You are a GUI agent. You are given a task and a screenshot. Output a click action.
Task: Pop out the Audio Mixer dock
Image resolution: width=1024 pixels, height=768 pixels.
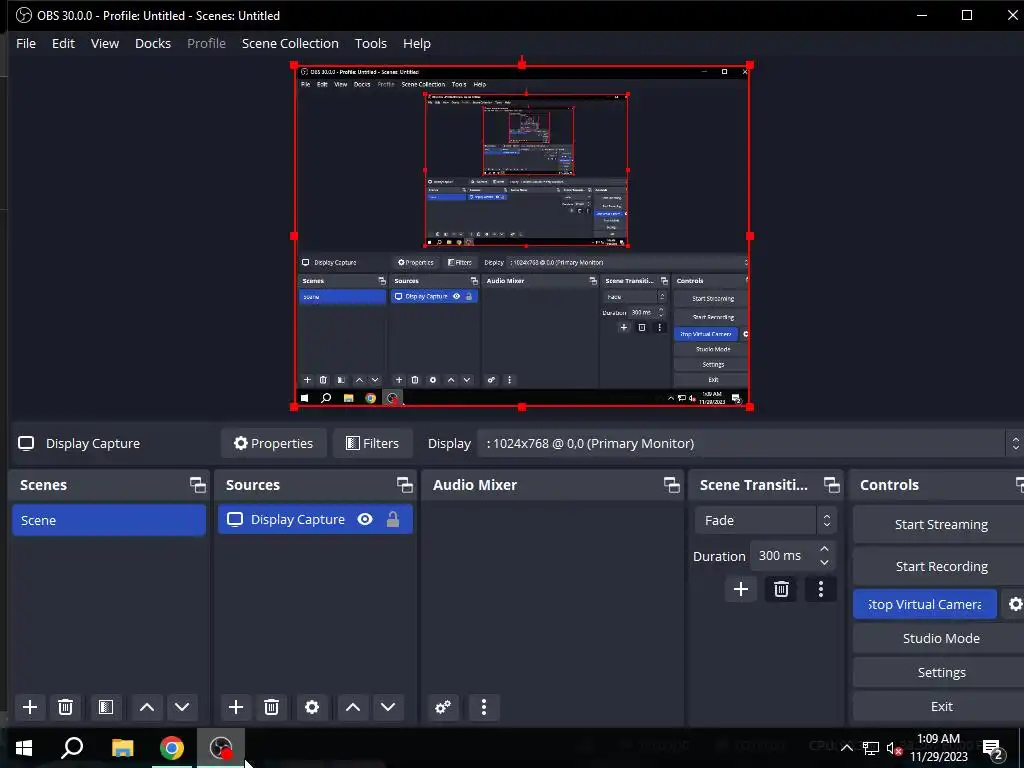pyautogui.click(x=671, y=485)
